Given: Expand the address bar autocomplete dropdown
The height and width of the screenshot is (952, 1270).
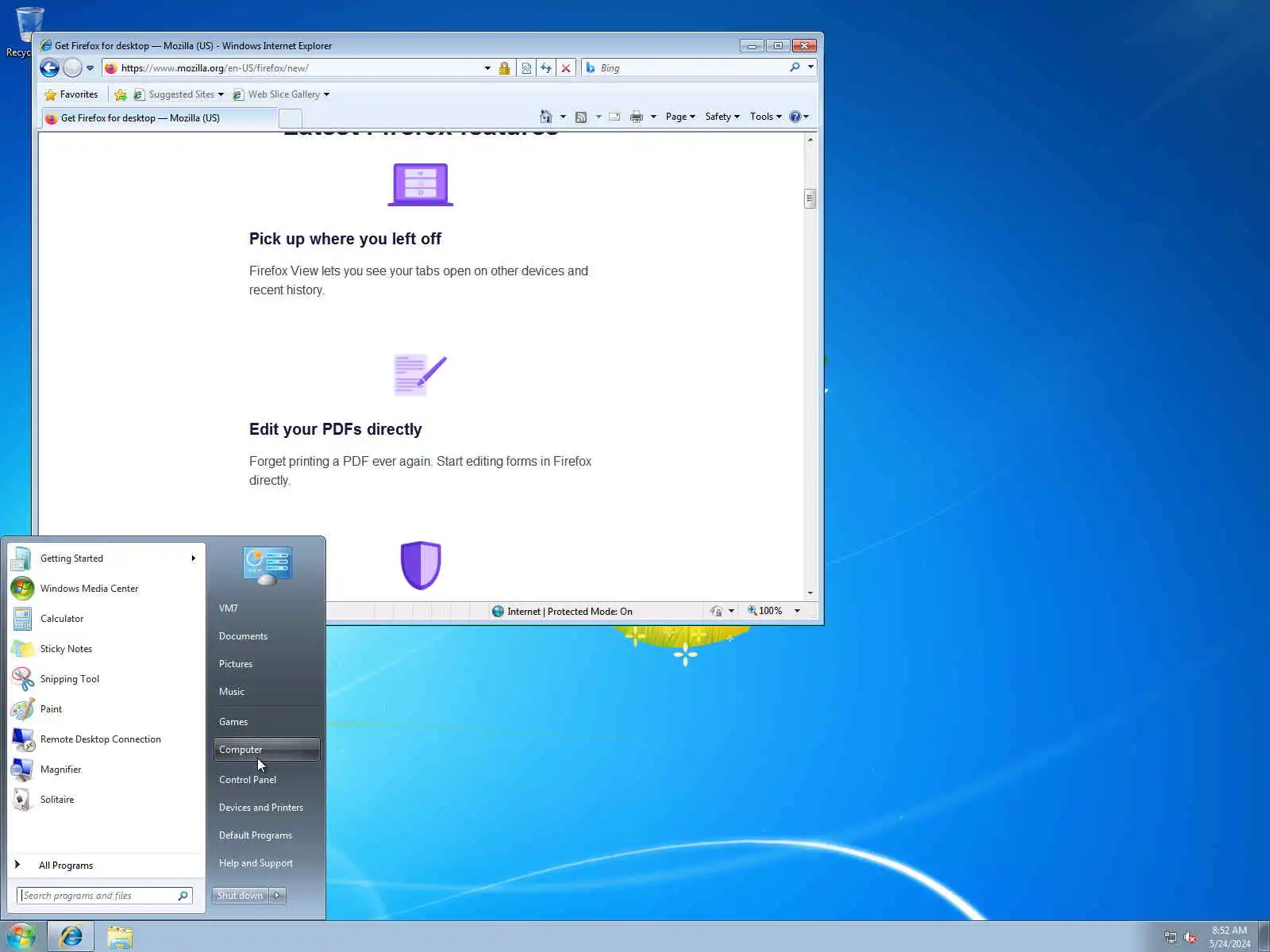Looking at the screenshot, I should coord(487,68).
